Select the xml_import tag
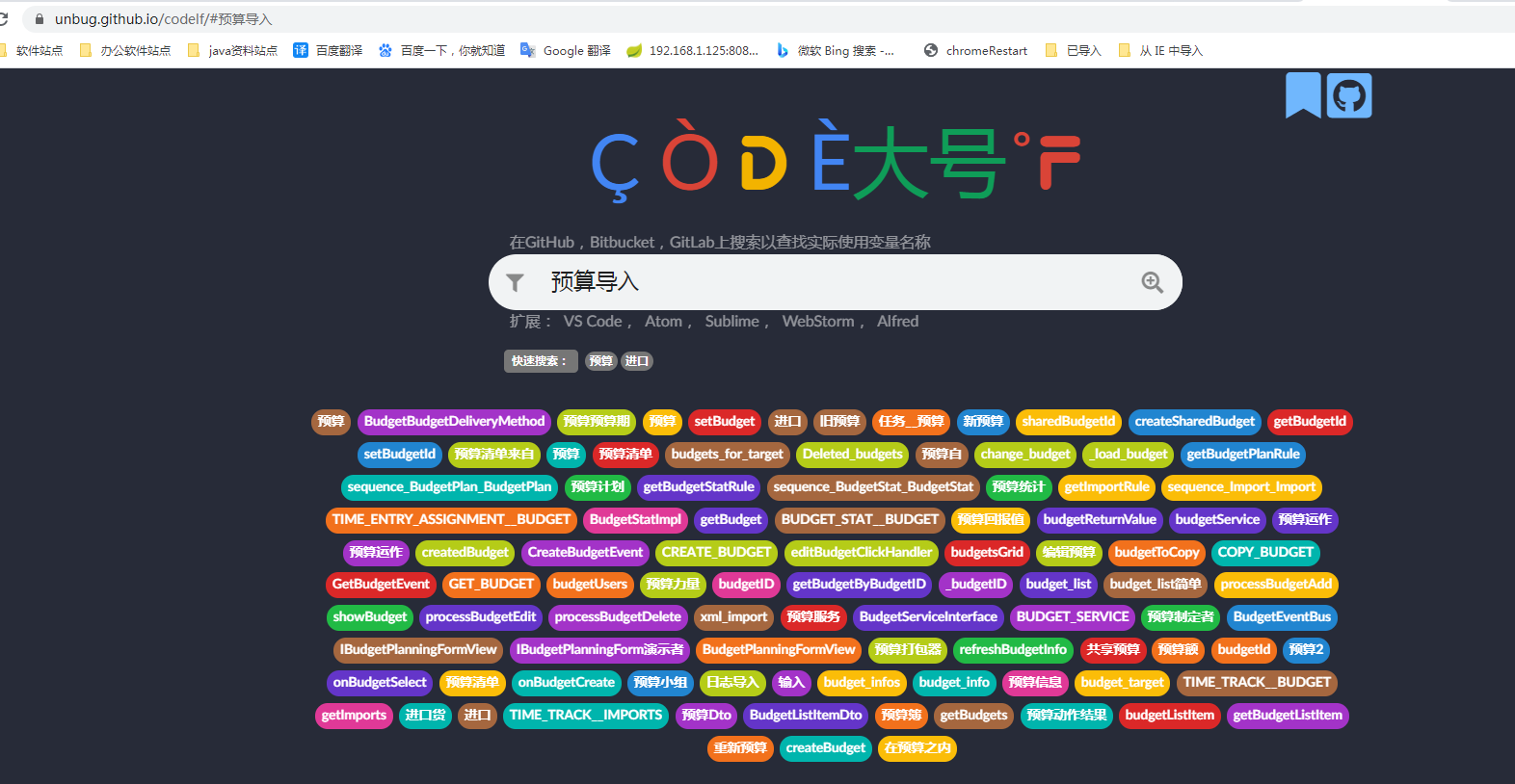Image resolution: width=1515 pixels, height=784 pixels. coord(733,617)
